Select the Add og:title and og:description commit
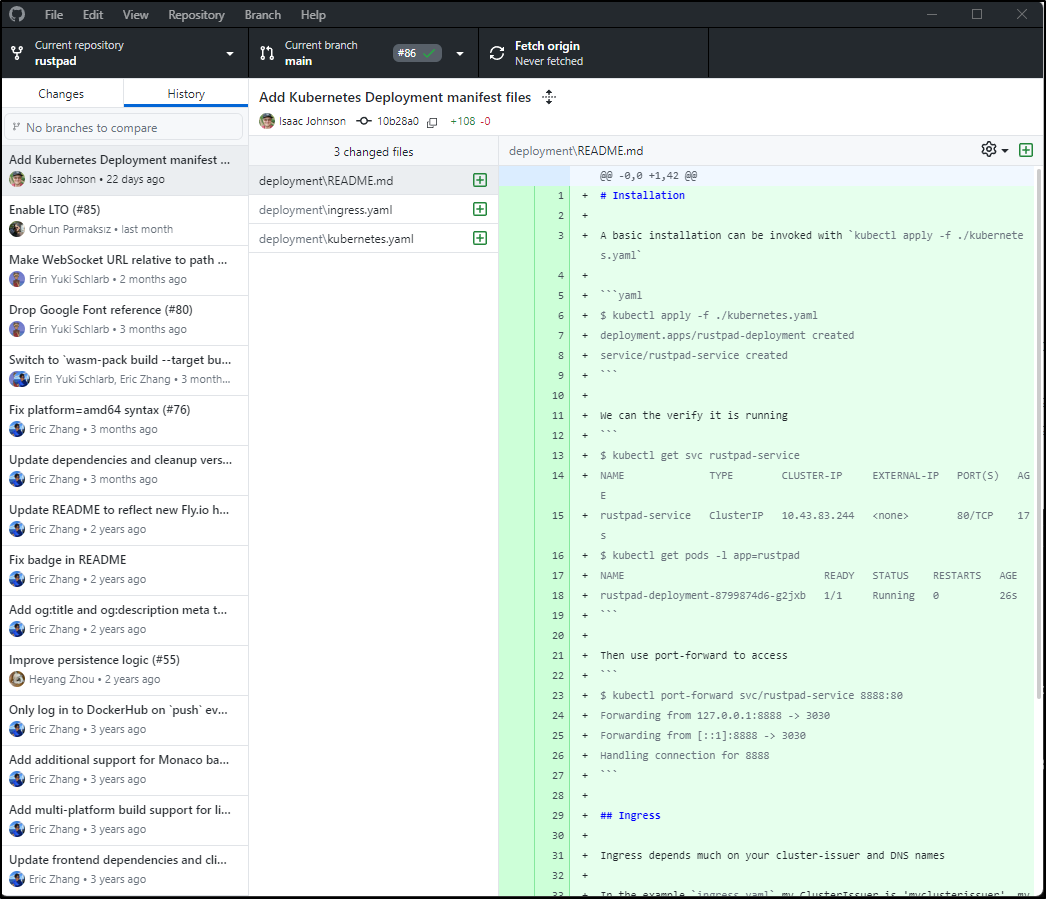 (x=125, y=620)
